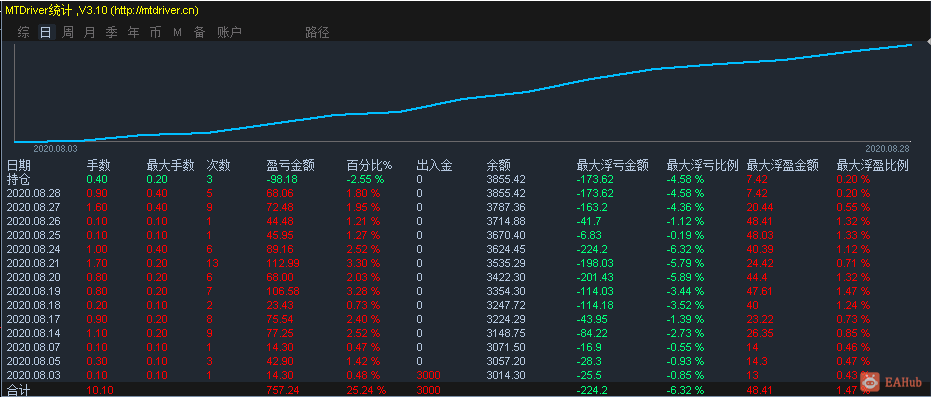Open the 账户 account tab
This screenshot has height=397, width=931.
click(x=229, y=33)
